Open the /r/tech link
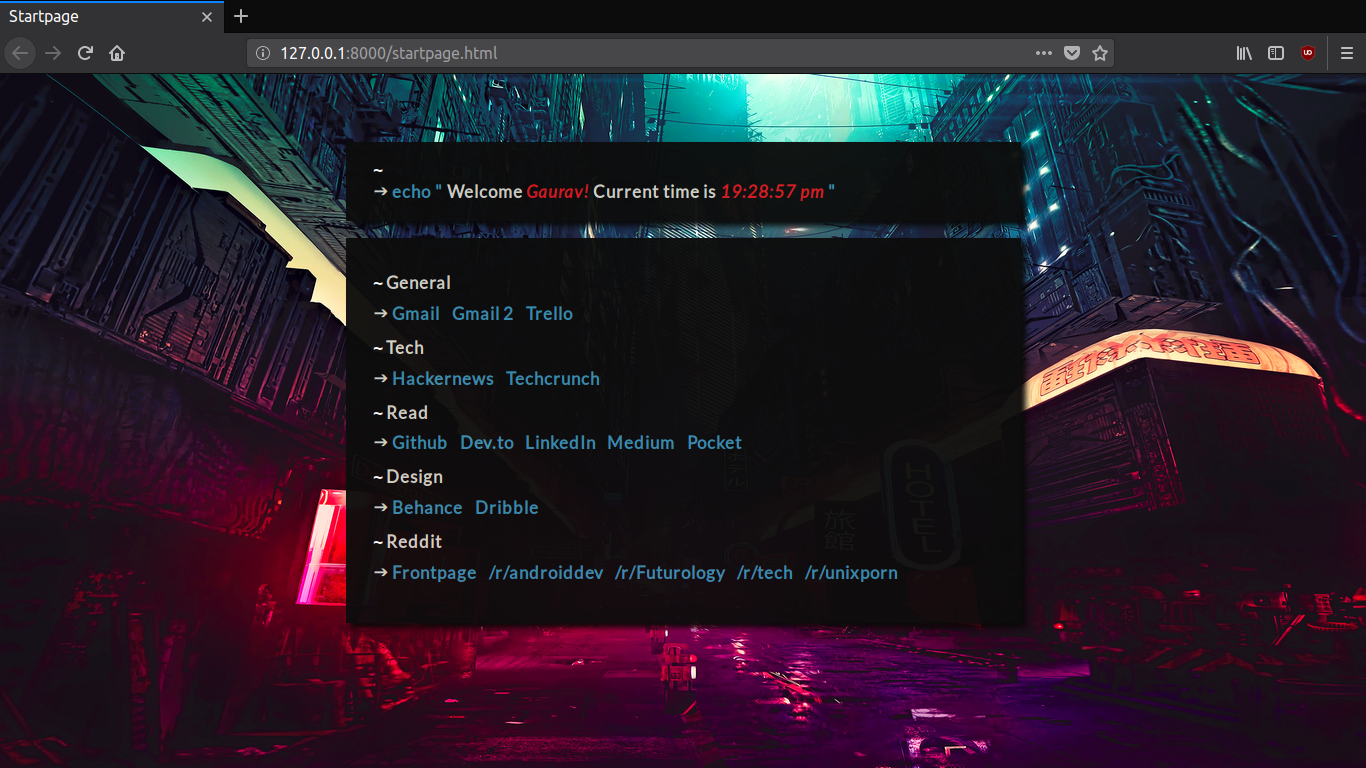The height and width of the screenshot is (768, 1366). pos(765,573)
